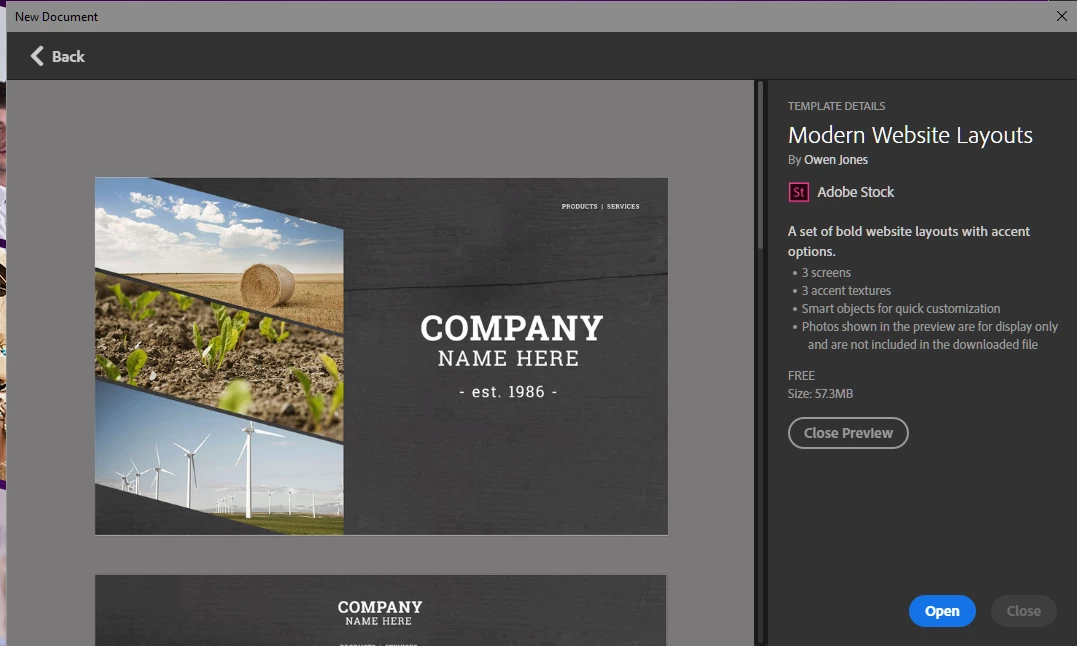Click PRODUCTS in the preview header
This screenshot has height=646, width=1077.
[579, 207]
